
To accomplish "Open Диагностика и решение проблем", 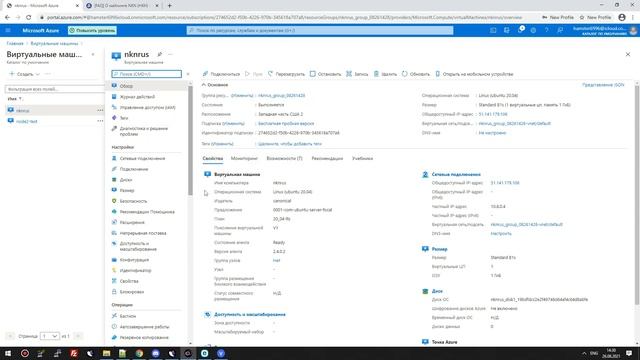I will click(144, 131).
